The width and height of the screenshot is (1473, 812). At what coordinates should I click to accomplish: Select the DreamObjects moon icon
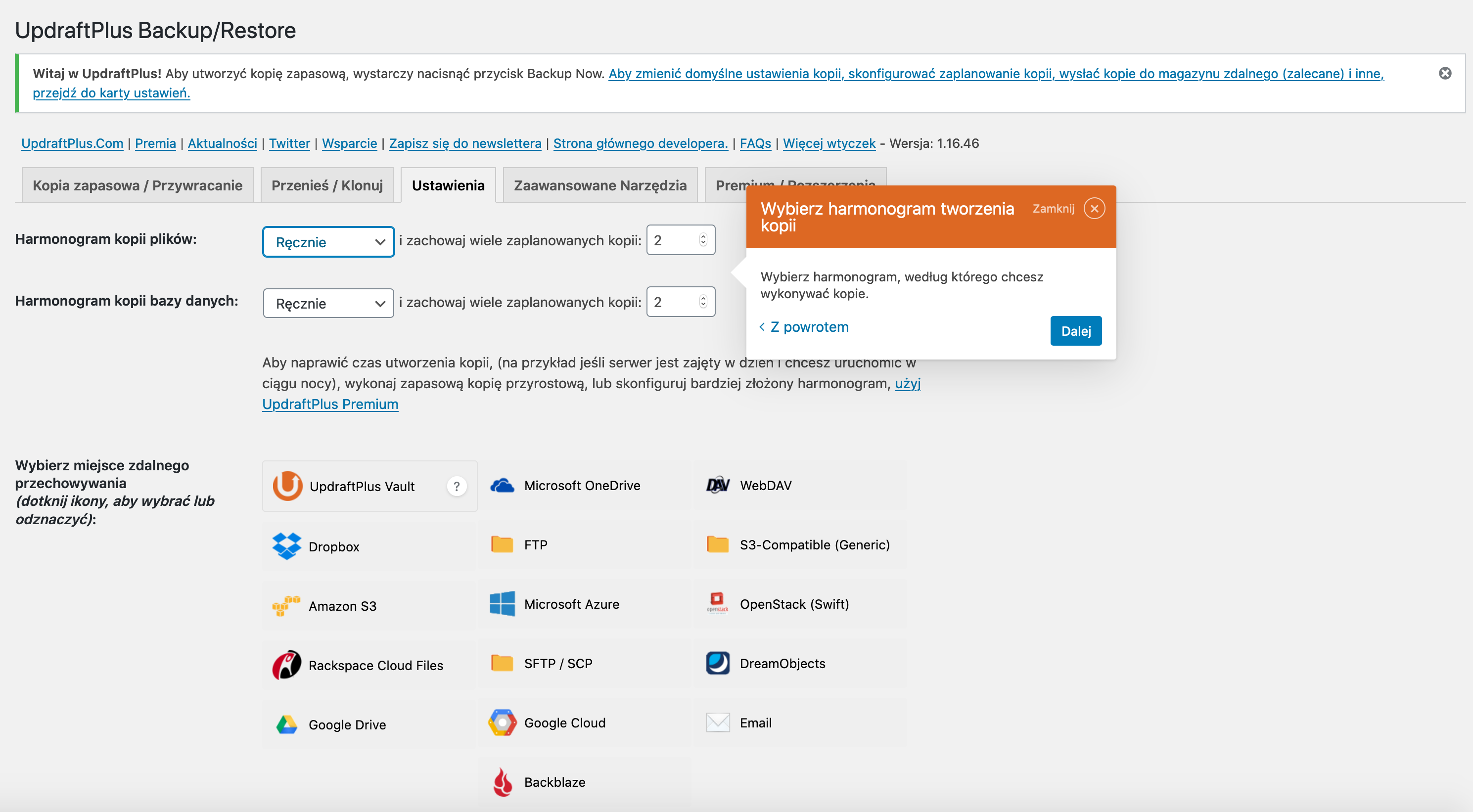click(x=718, y=663)
